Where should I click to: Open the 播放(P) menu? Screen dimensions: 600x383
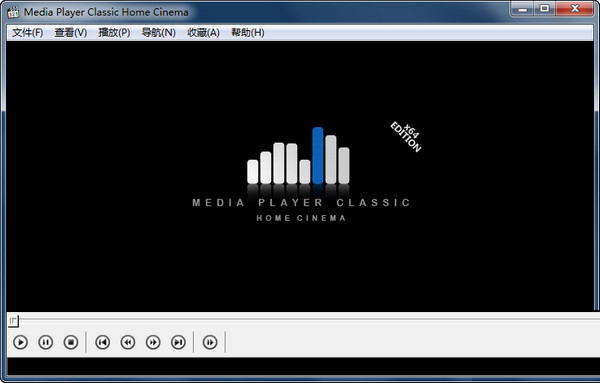114,33
